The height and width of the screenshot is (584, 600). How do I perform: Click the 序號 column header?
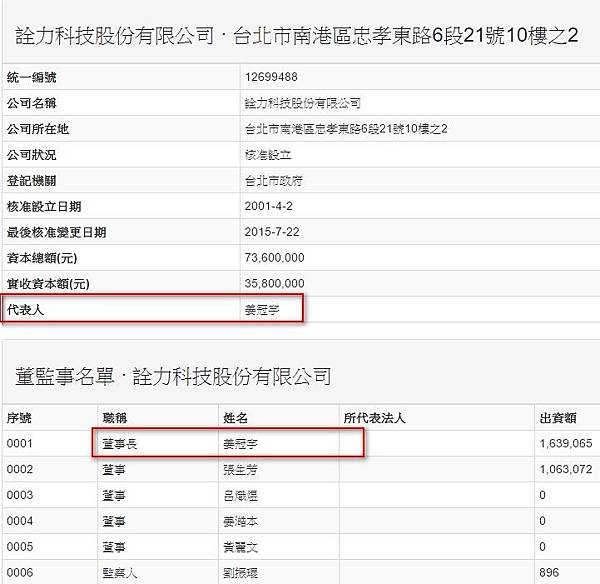coord(19,418)
